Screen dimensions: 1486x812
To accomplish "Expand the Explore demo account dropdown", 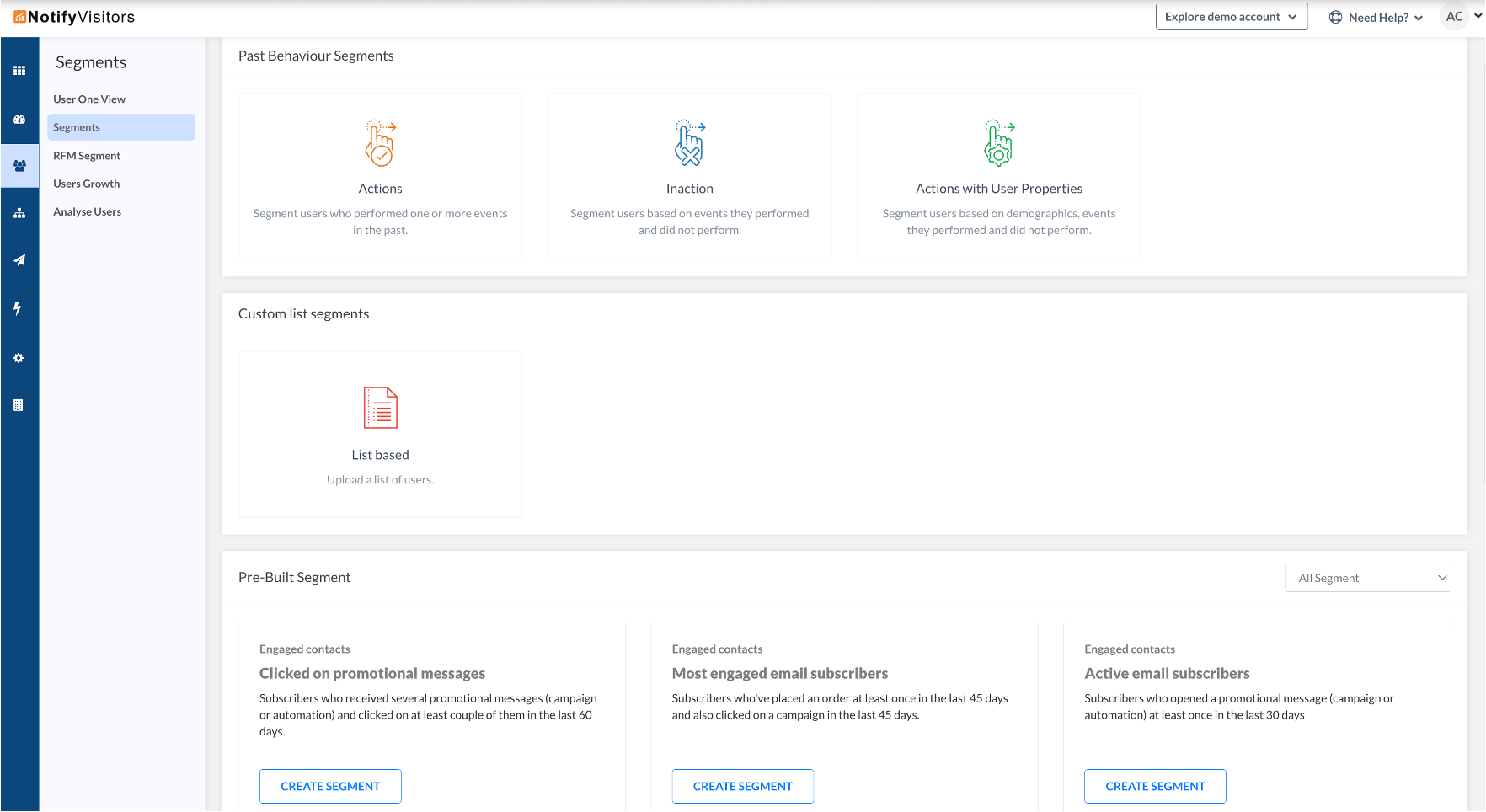I will 1231,17.
